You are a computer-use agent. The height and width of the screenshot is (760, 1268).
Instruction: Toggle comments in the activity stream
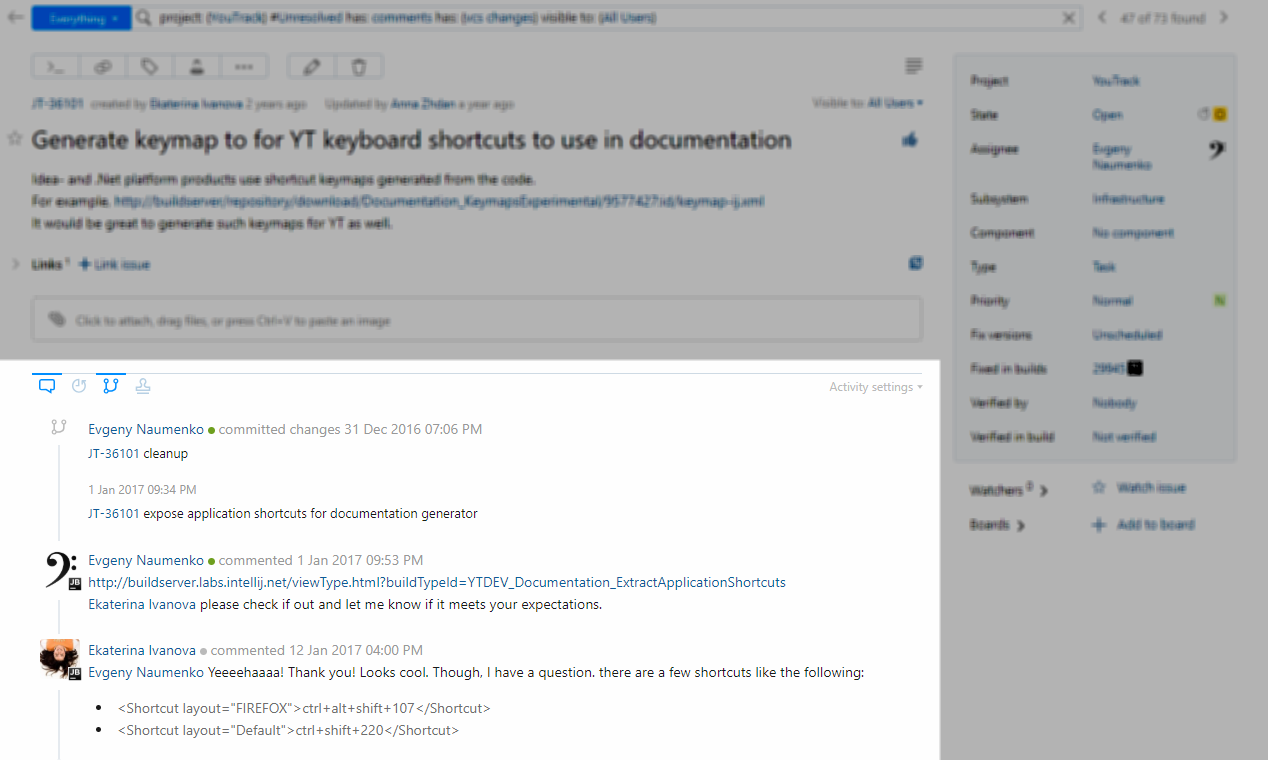point(47,386)
